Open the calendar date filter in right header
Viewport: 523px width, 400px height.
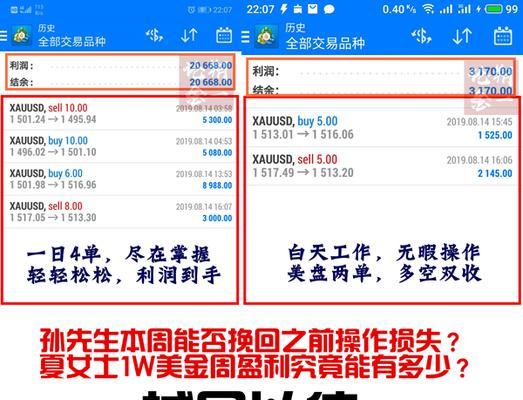coord(503,36)
